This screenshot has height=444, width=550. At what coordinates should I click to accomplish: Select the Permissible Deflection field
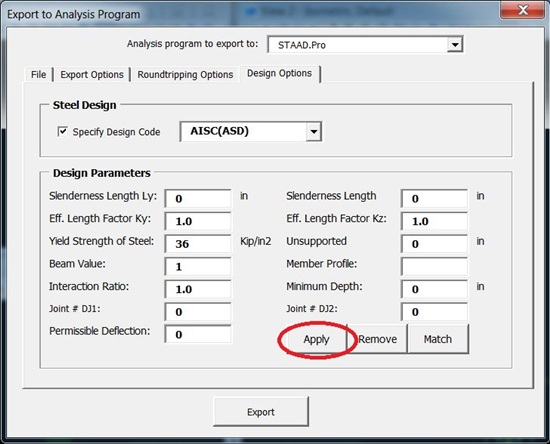(x=198, y=334)
